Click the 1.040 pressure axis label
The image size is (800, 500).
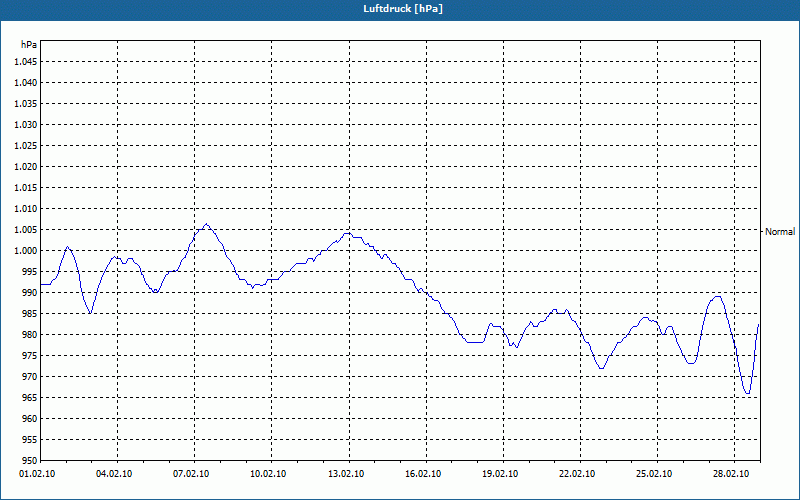(26, 83)
